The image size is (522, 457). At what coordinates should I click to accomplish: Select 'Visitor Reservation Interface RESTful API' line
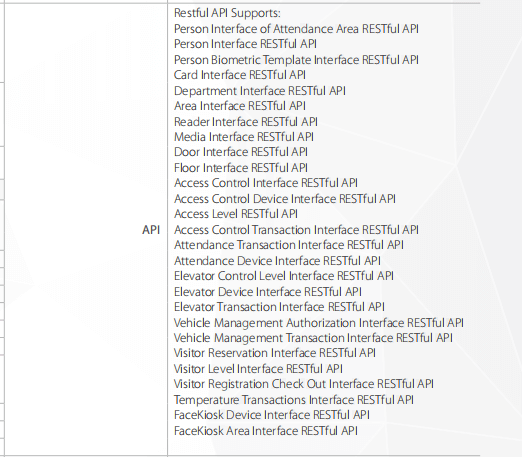tap(275, 353)
